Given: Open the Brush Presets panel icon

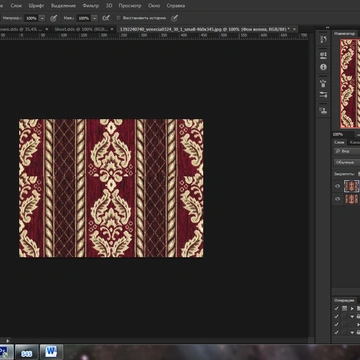Looking at the screenshot, I should tap(323, 83).
